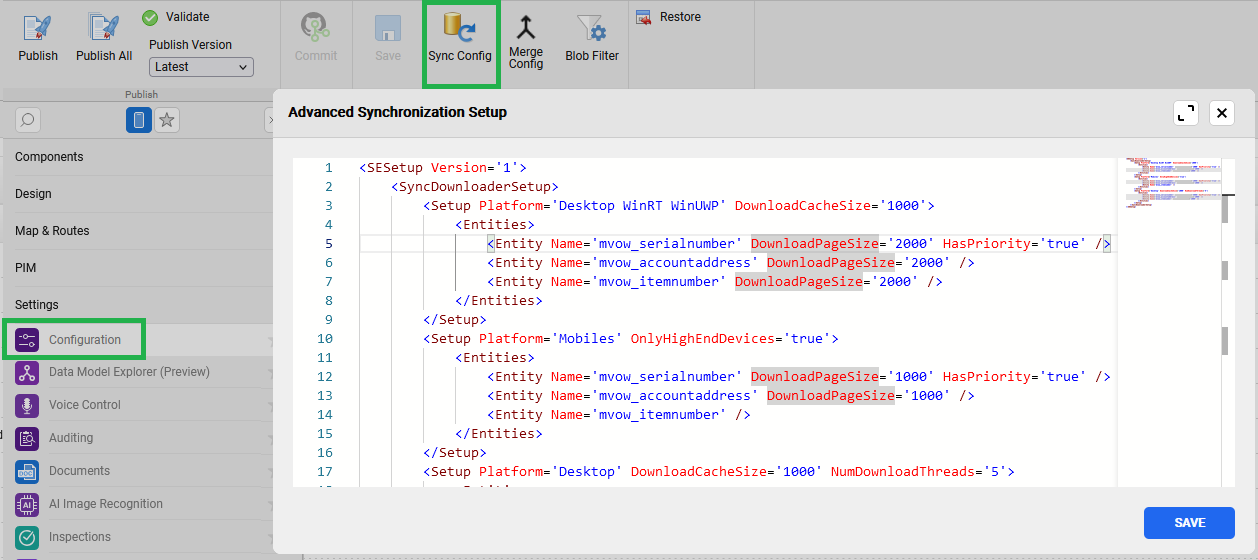The width and height of the screenshot is (1258, 560).
Task: Toggle the mobile device view button
Action: 139,120
